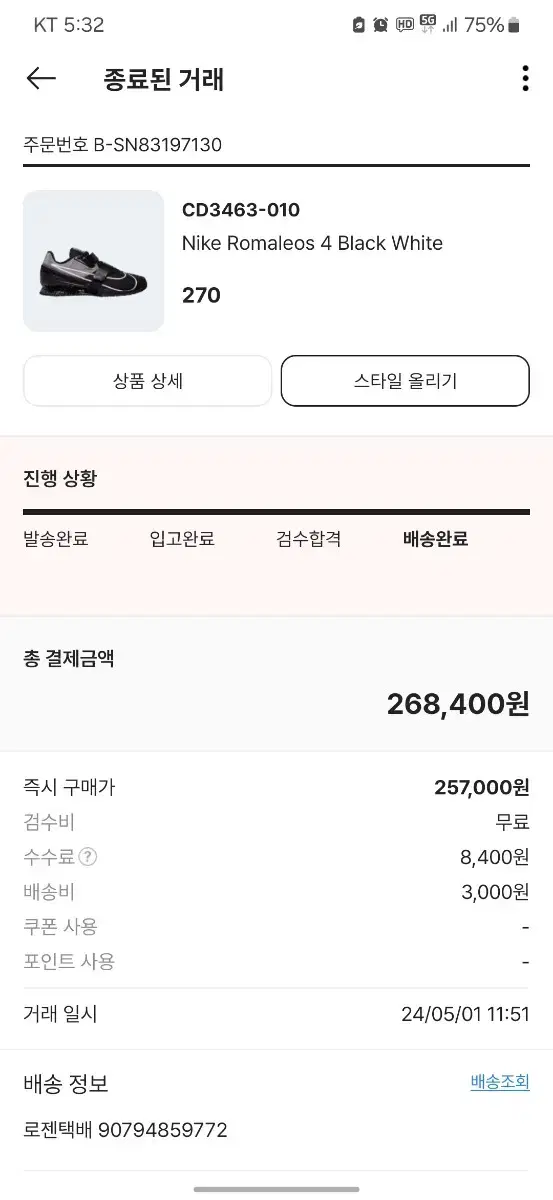
Task: Open the 배송조회 tracking link
Action: pyautogui.click(x=500, y=1082)
